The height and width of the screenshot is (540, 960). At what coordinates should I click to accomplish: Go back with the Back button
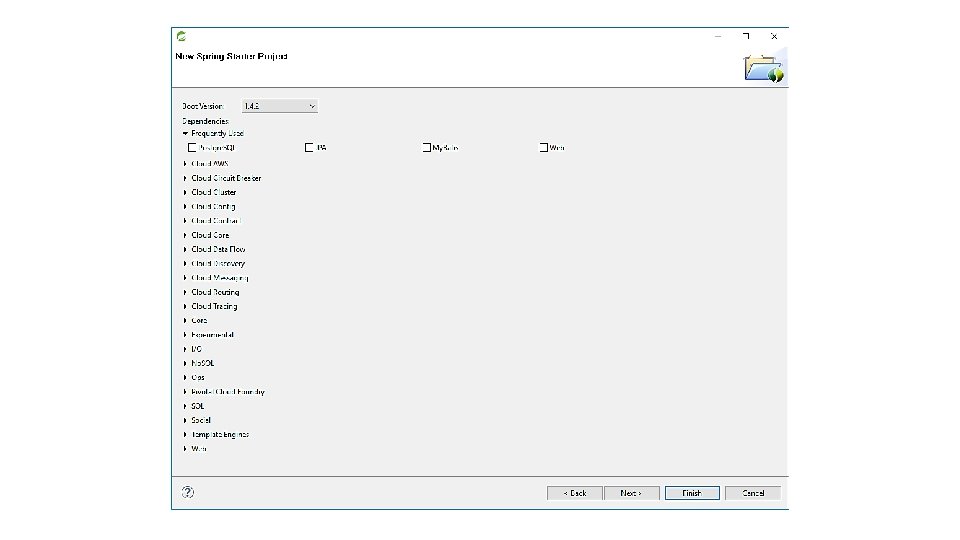click(x=575, y=493)
